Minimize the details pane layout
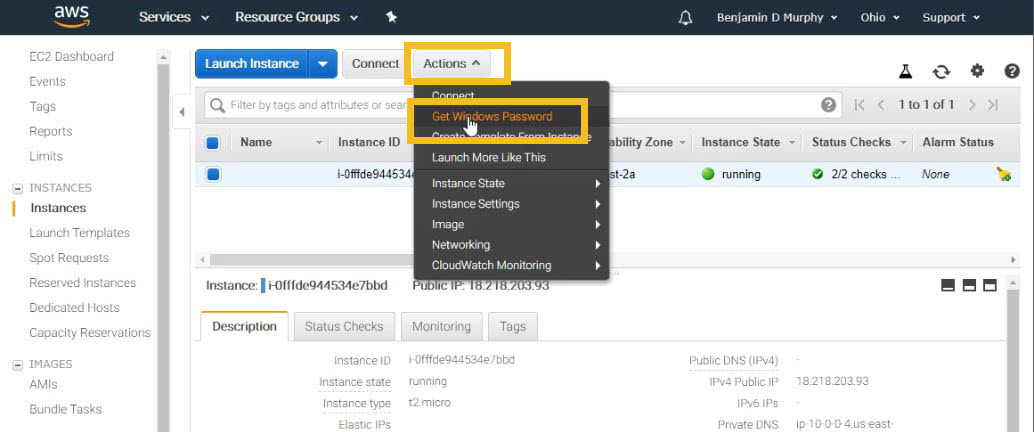 click(948, 285)
